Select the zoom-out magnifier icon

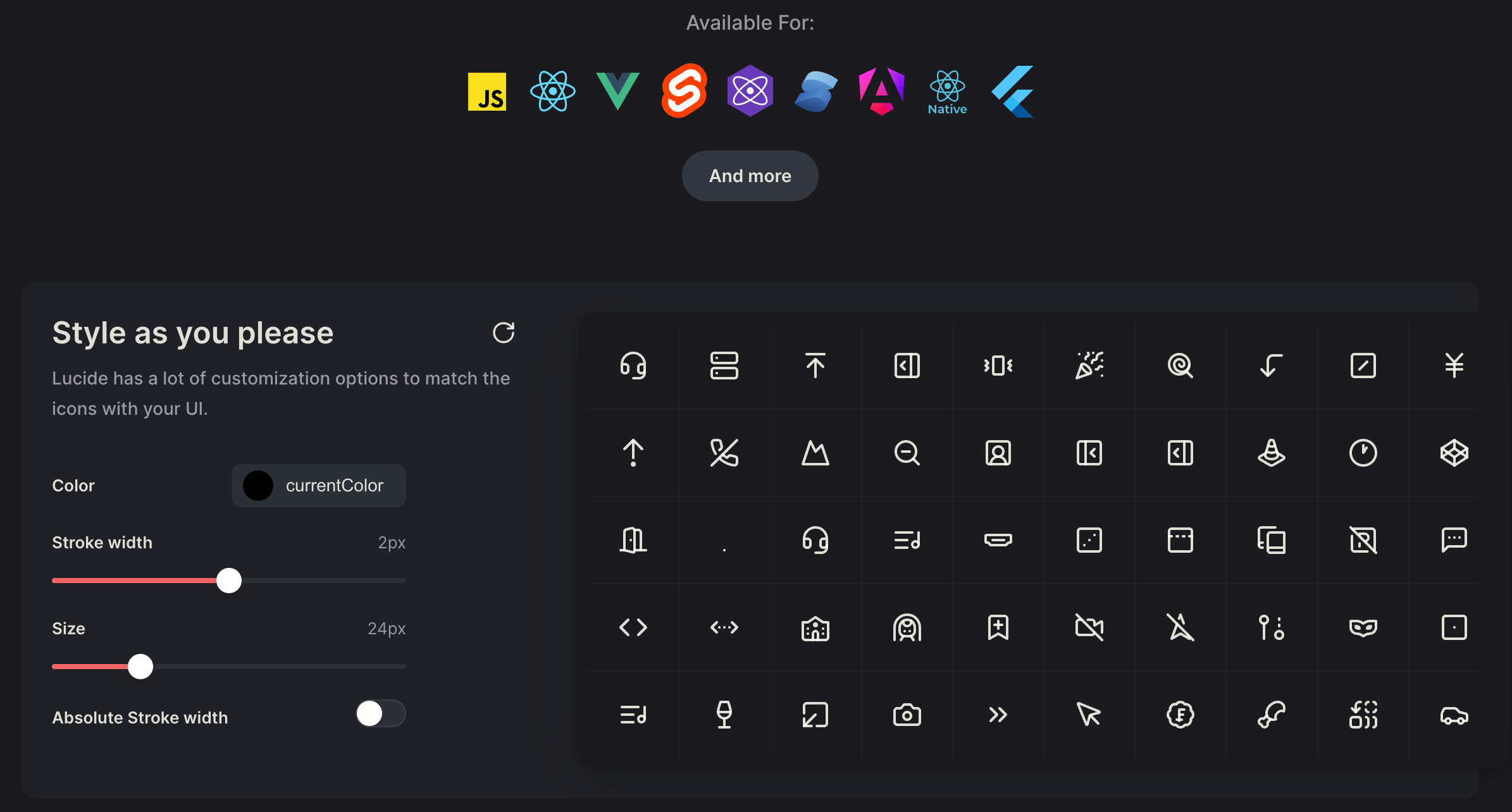[907, 453]
